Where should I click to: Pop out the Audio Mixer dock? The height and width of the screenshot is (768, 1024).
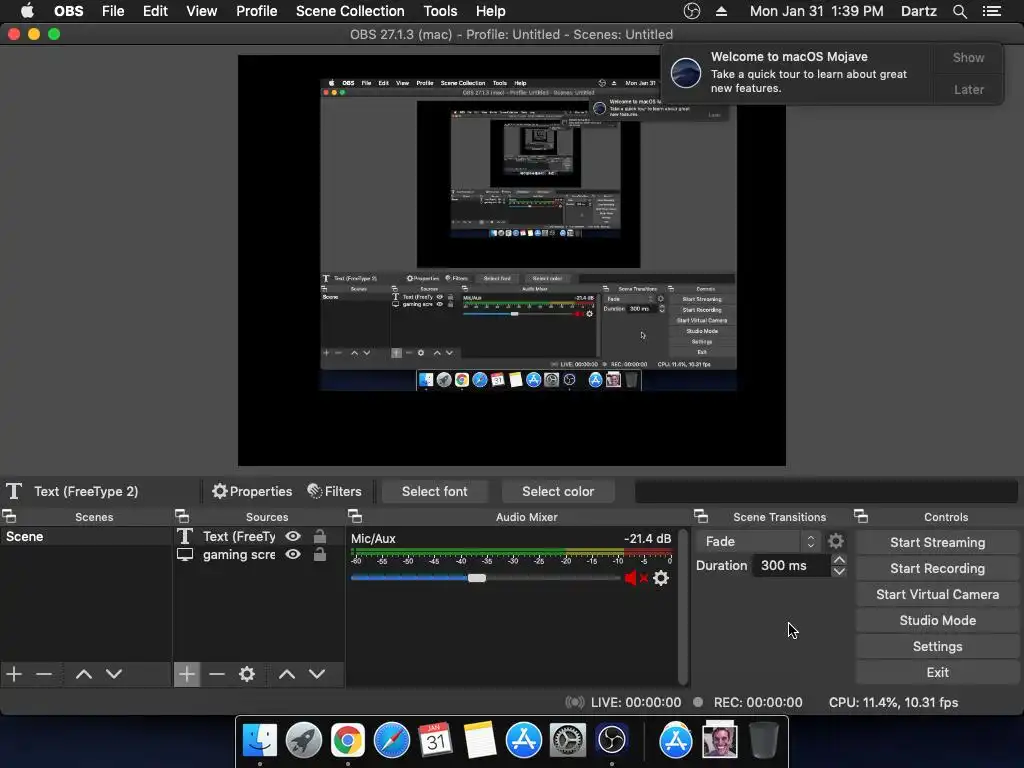point(355,517)
